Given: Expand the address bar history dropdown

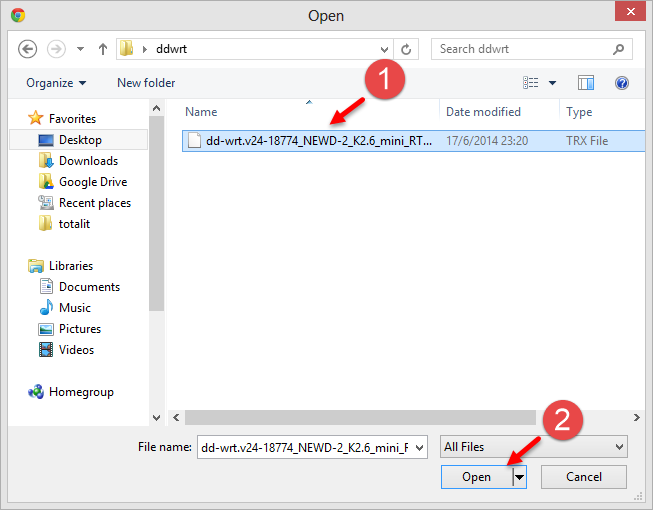Looking at the screenshot, I should coord(384,50).
